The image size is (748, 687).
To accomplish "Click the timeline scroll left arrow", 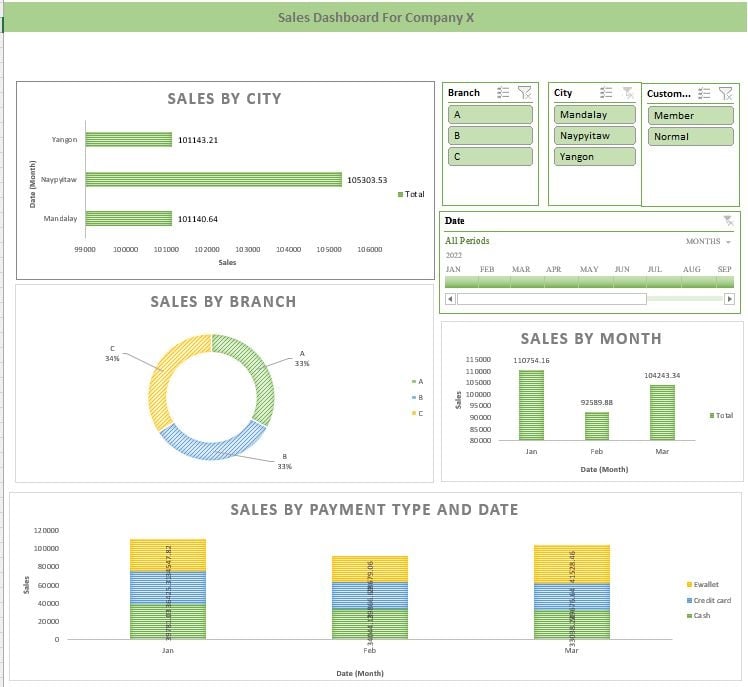I will click(449, 299).
